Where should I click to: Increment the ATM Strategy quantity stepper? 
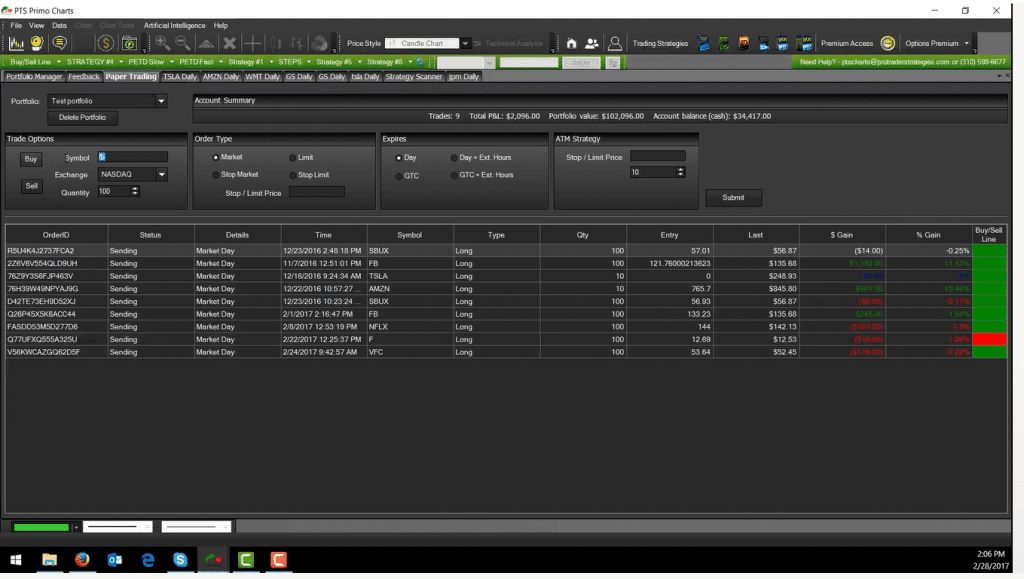point(682,168)
